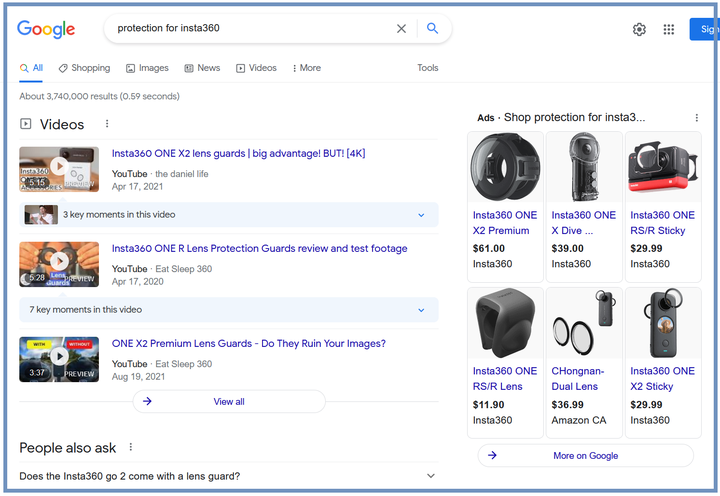Expand the 7 key moments in this video
The image size is (720, 496).
coord(229,310)
